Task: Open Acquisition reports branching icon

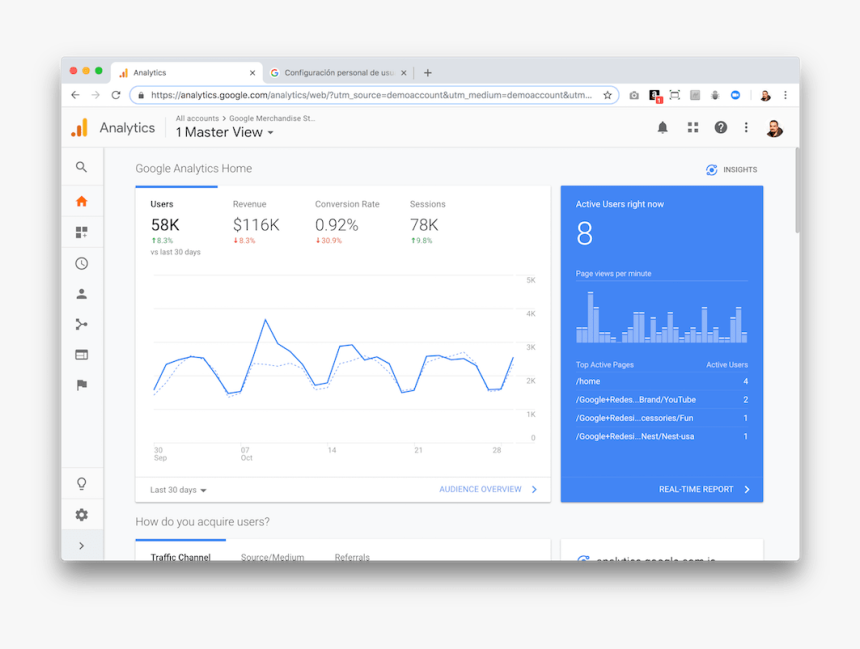Action: pos(81,324)
